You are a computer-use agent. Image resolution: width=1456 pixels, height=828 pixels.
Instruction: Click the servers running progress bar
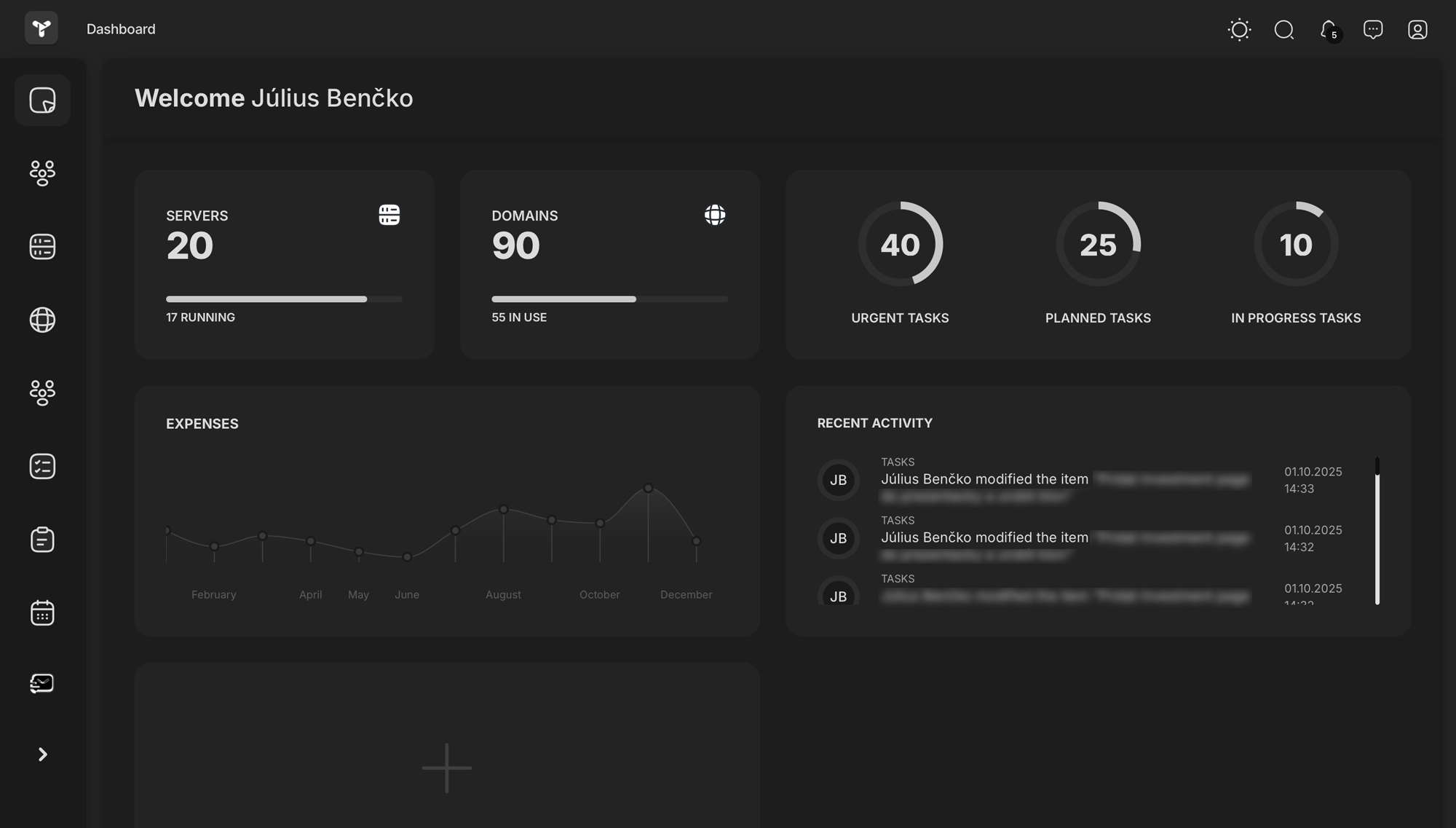click(x=284, y=299)
